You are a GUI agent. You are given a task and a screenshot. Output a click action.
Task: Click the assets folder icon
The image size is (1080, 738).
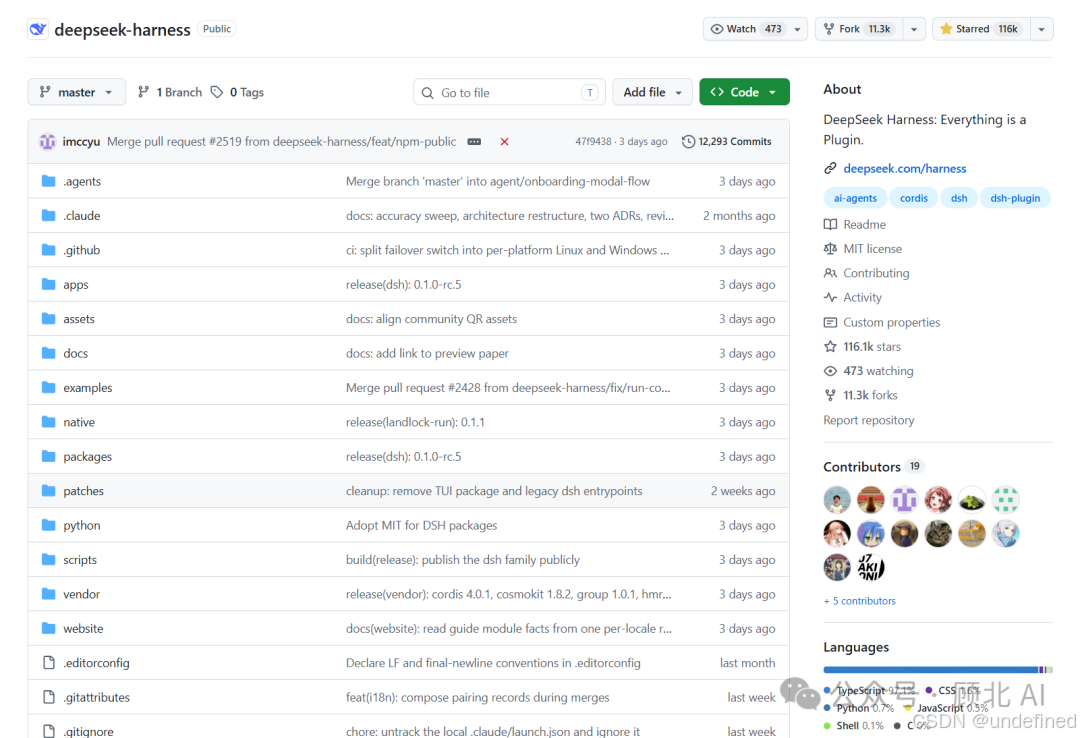[48, 319]
